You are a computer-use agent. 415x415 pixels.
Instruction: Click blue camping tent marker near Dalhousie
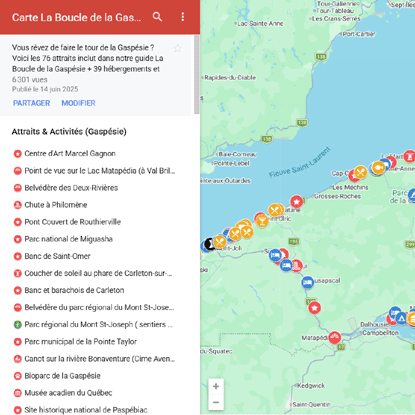[x=401, y=318]
